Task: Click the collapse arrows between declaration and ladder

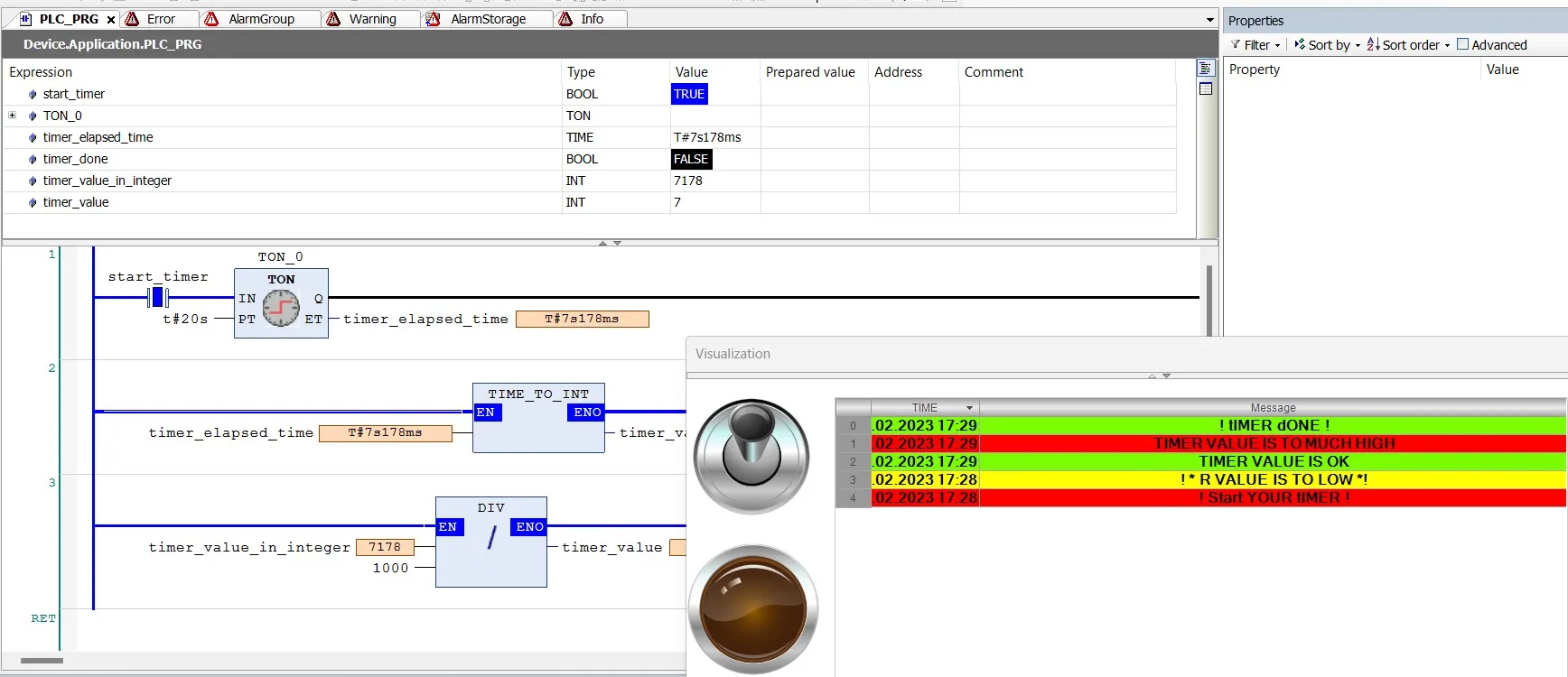Action: 610,243
